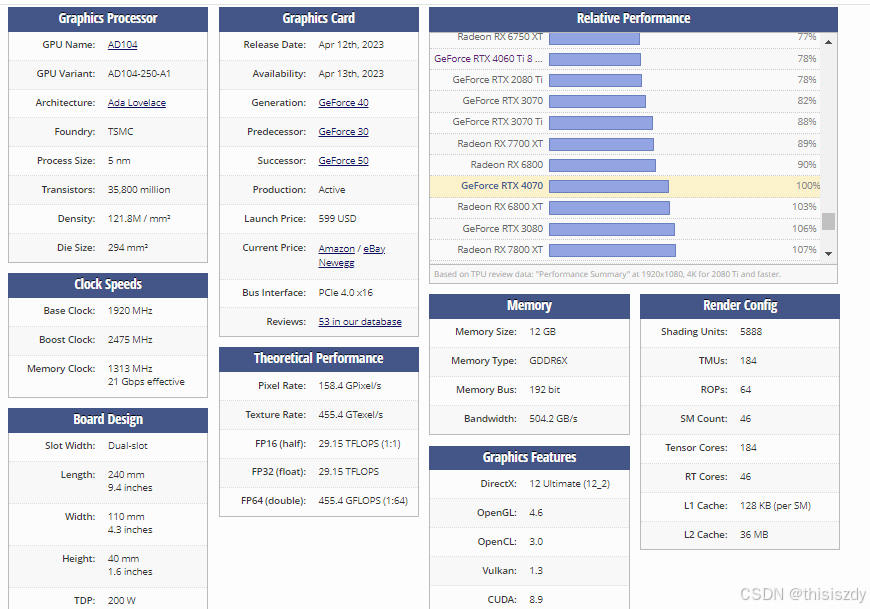Check current price on Amazon
This screenshot has width=870, height=609.
coord(336,248)
